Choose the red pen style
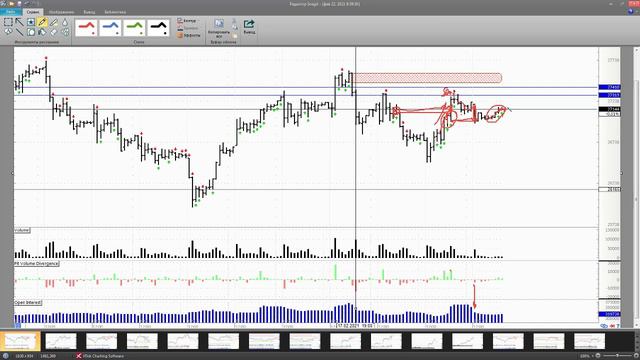 [87, 28]
